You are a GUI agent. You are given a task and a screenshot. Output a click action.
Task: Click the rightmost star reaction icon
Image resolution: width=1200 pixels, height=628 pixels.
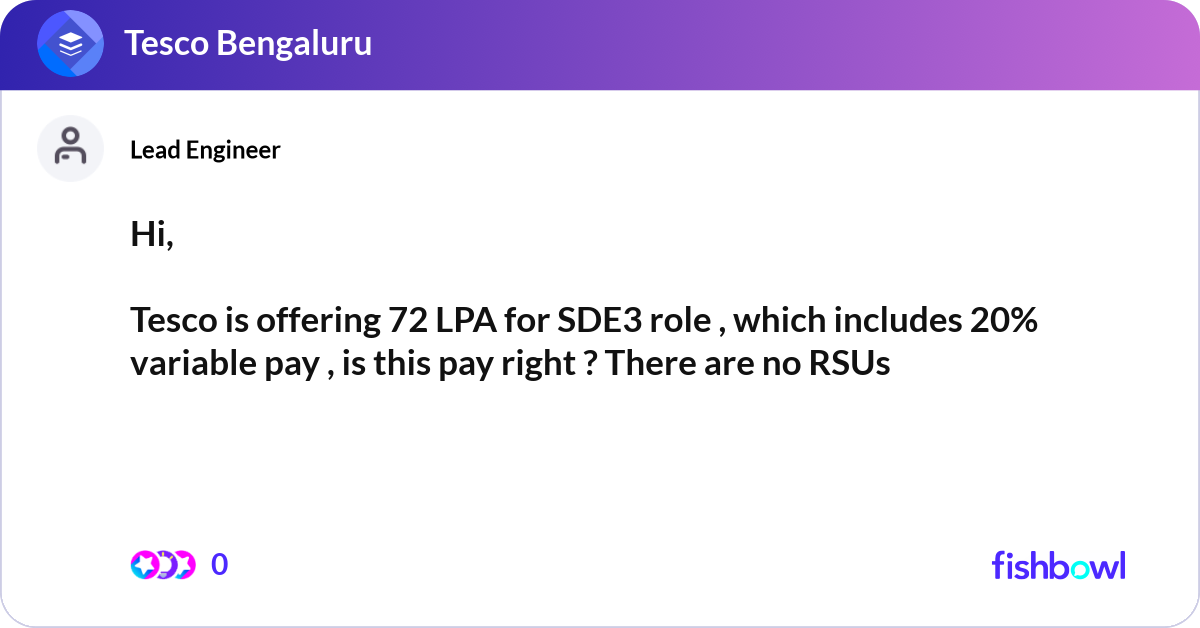pyautogui.click(x=182, y=565)
